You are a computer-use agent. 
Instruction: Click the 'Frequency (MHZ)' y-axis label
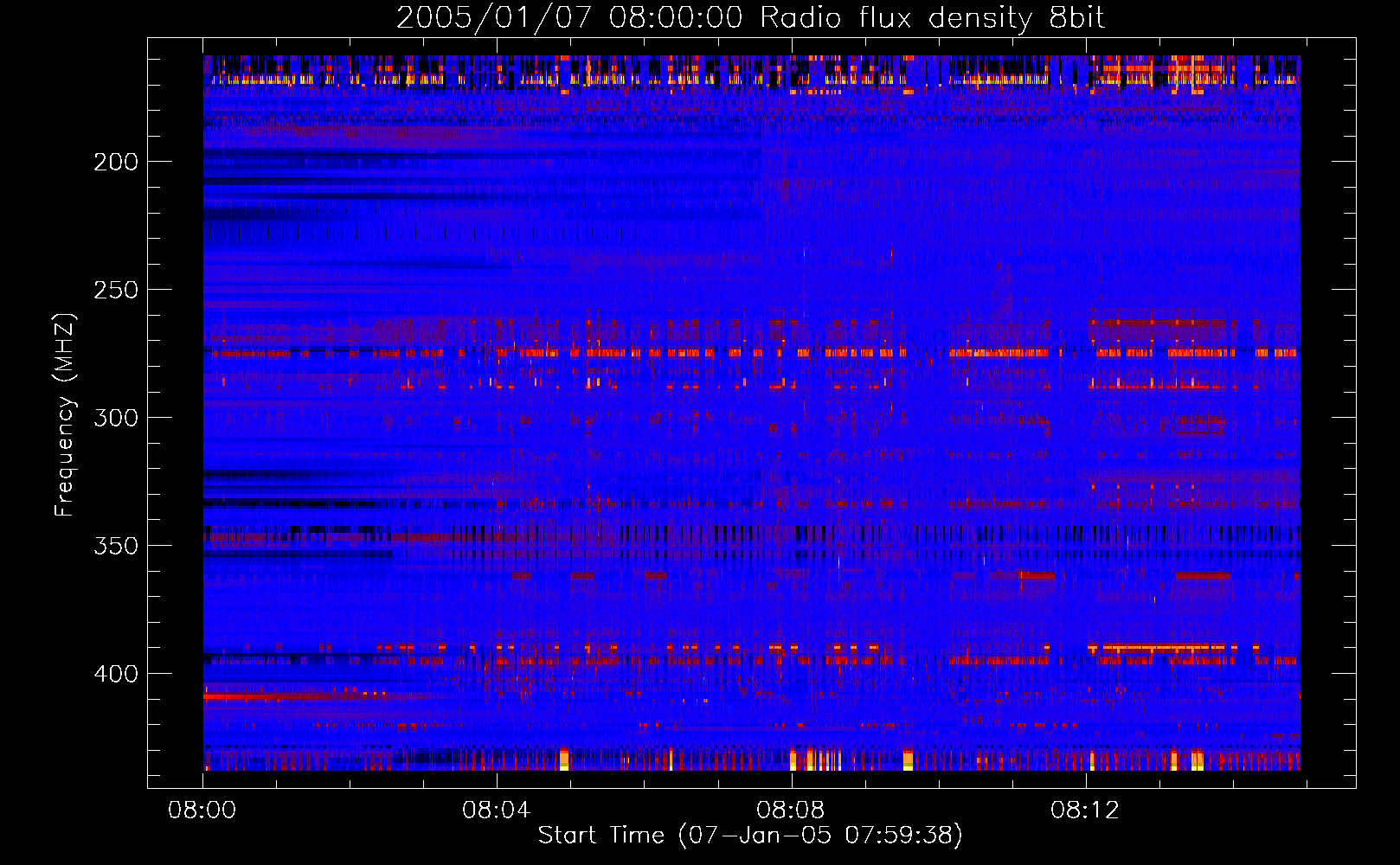click(x=65, y=415)
